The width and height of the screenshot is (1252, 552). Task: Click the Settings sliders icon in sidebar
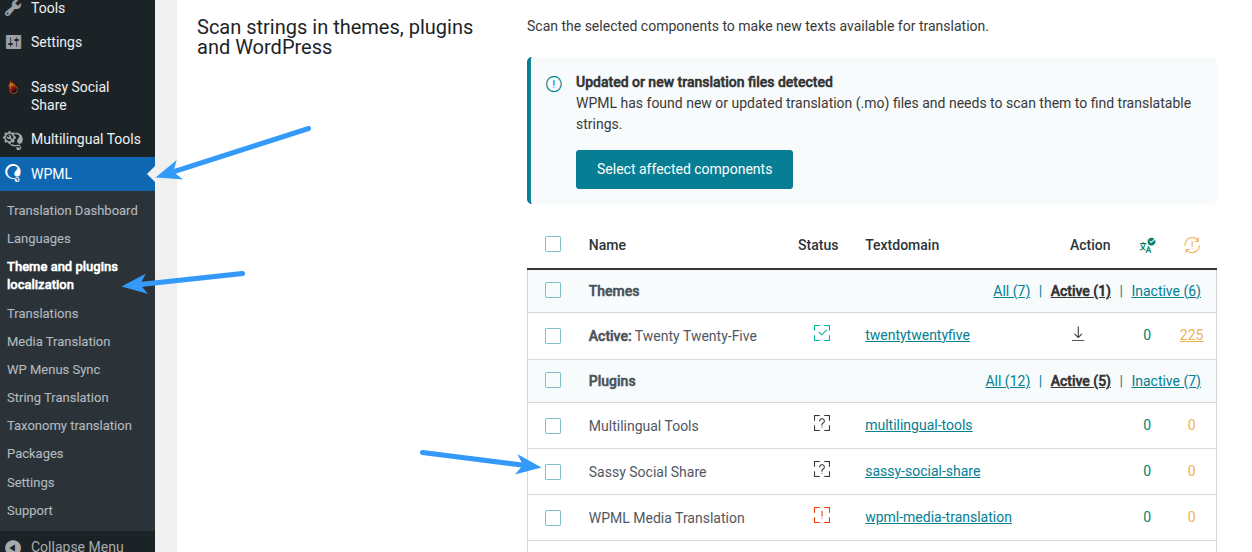pyautogui.click(x=13, y=42)
